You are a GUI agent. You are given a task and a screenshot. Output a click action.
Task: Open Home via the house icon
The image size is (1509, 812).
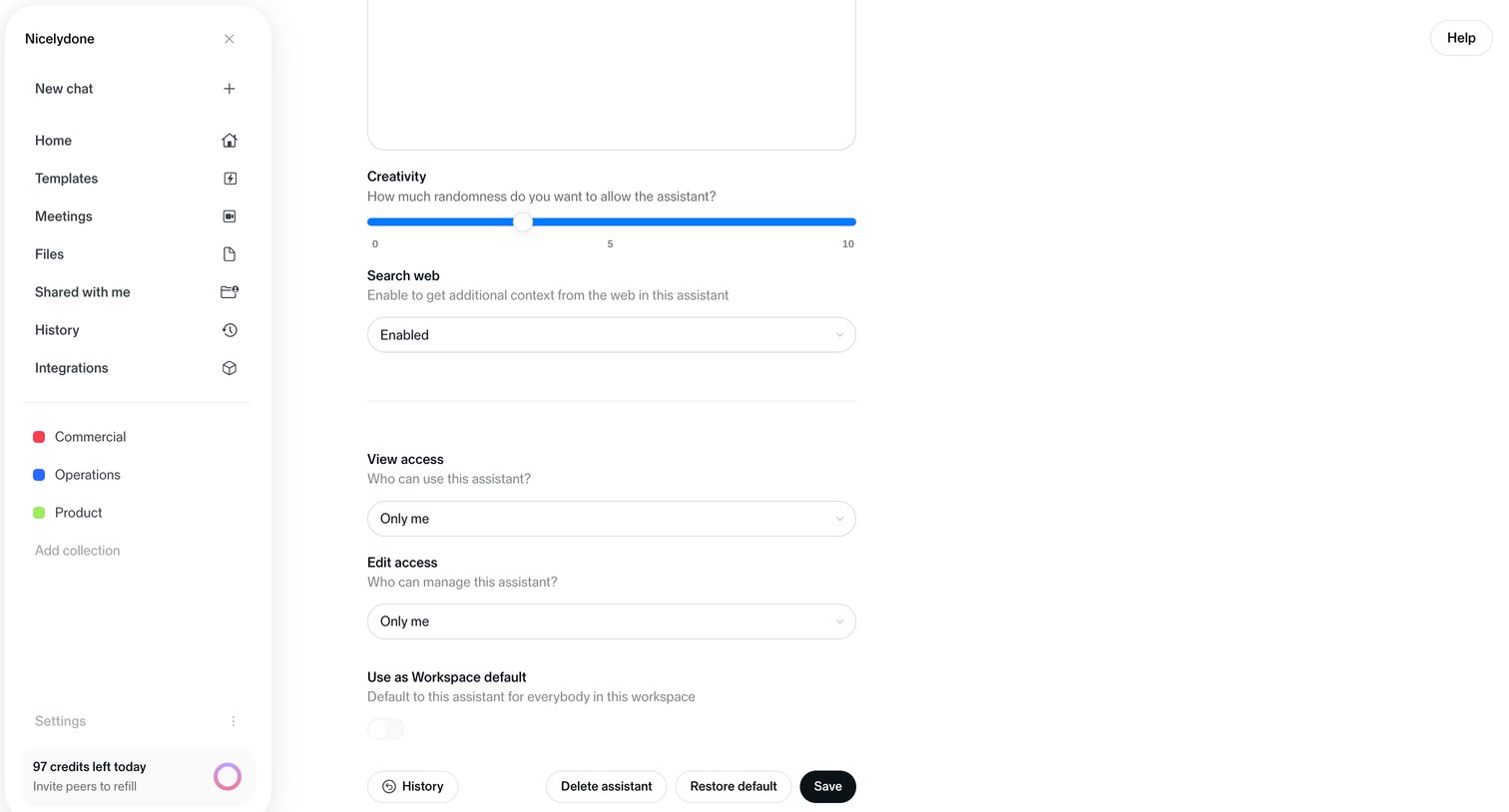(230, 141)
